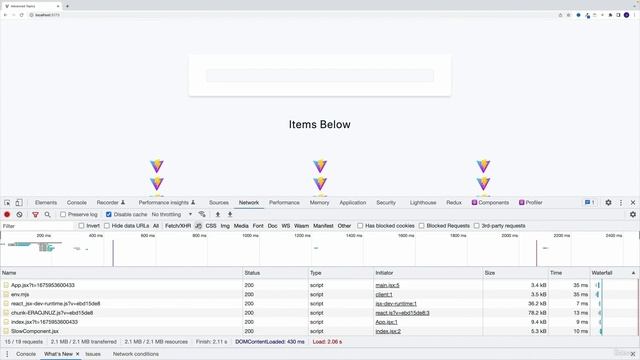Open the Redux tab
The width and height of the screenshot is (640, 360).
[454, 202]
